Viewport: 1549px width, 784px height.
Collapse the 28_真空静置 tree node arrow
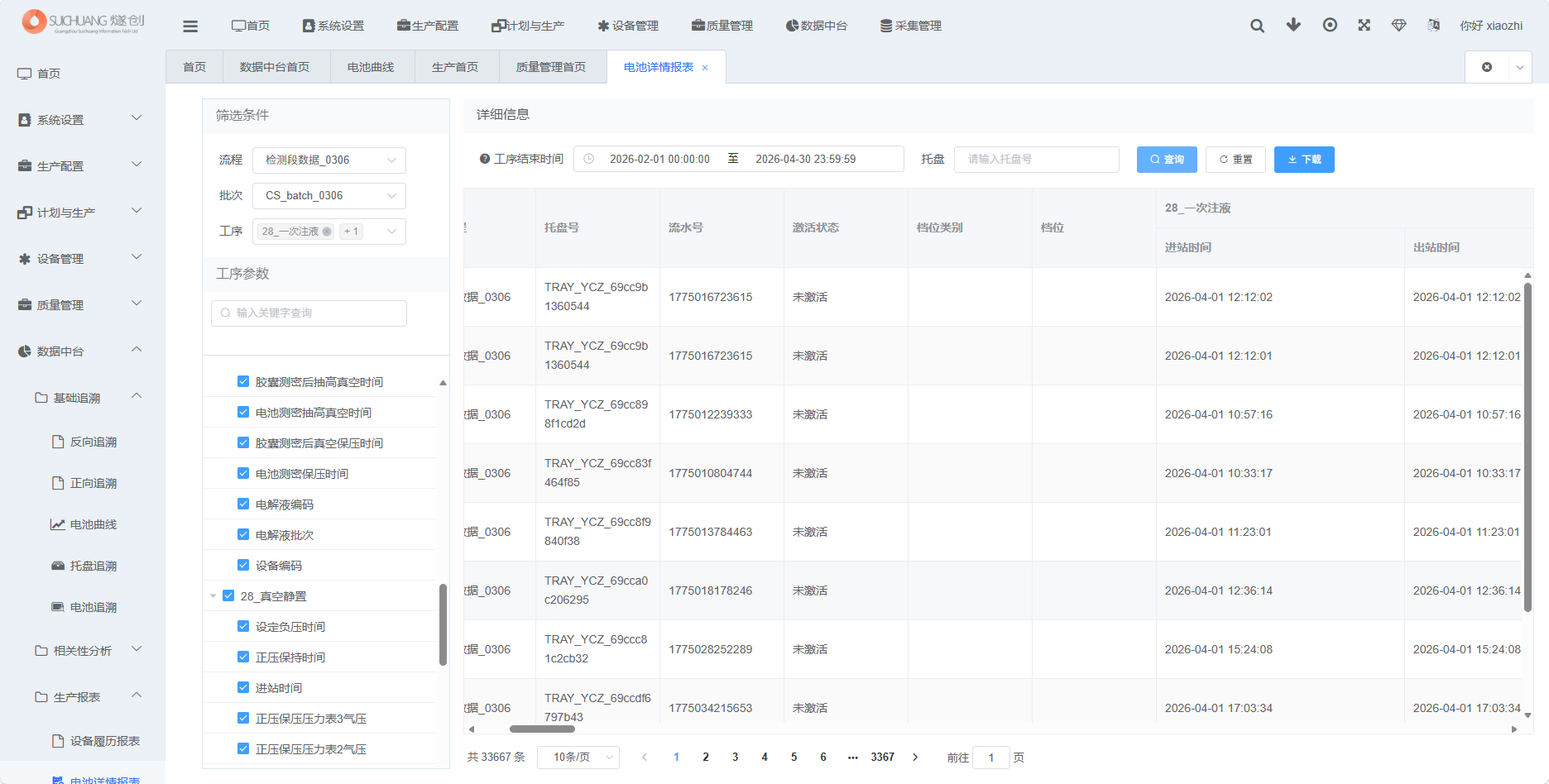pyautogui.click(x=213, y=595)
